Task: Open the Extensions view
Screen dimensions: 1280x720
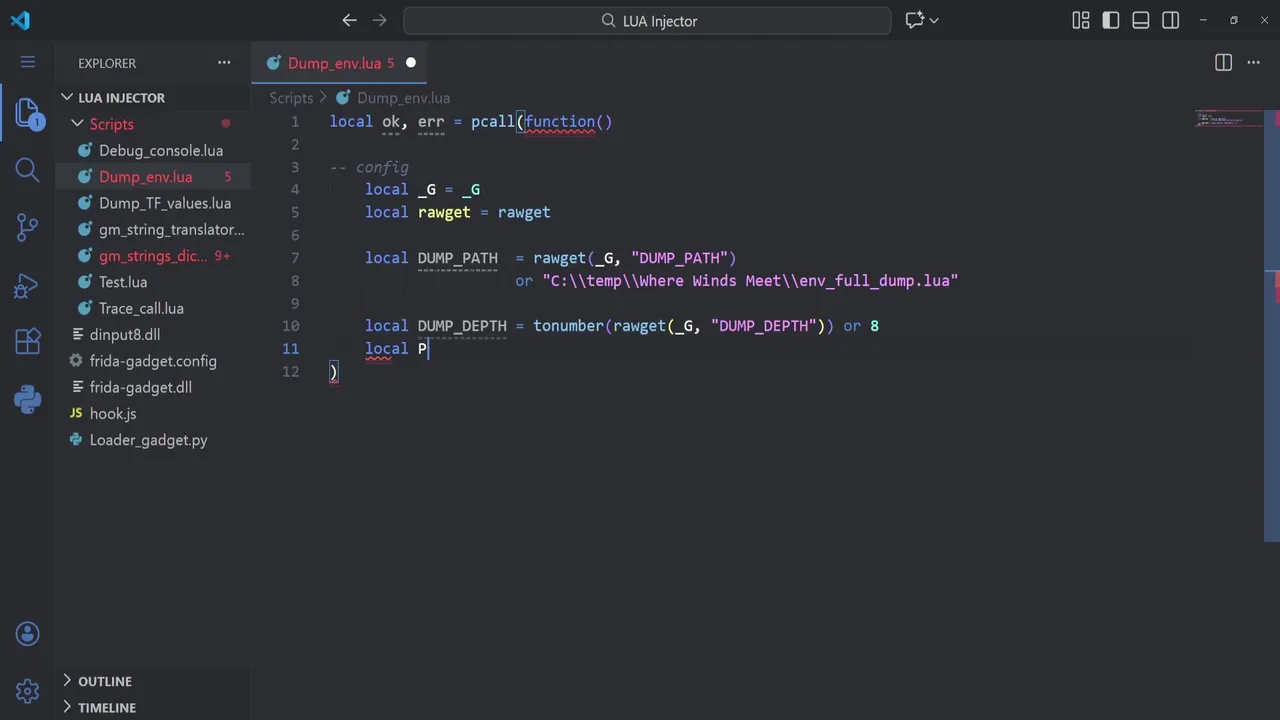Action: coord(28,342)
